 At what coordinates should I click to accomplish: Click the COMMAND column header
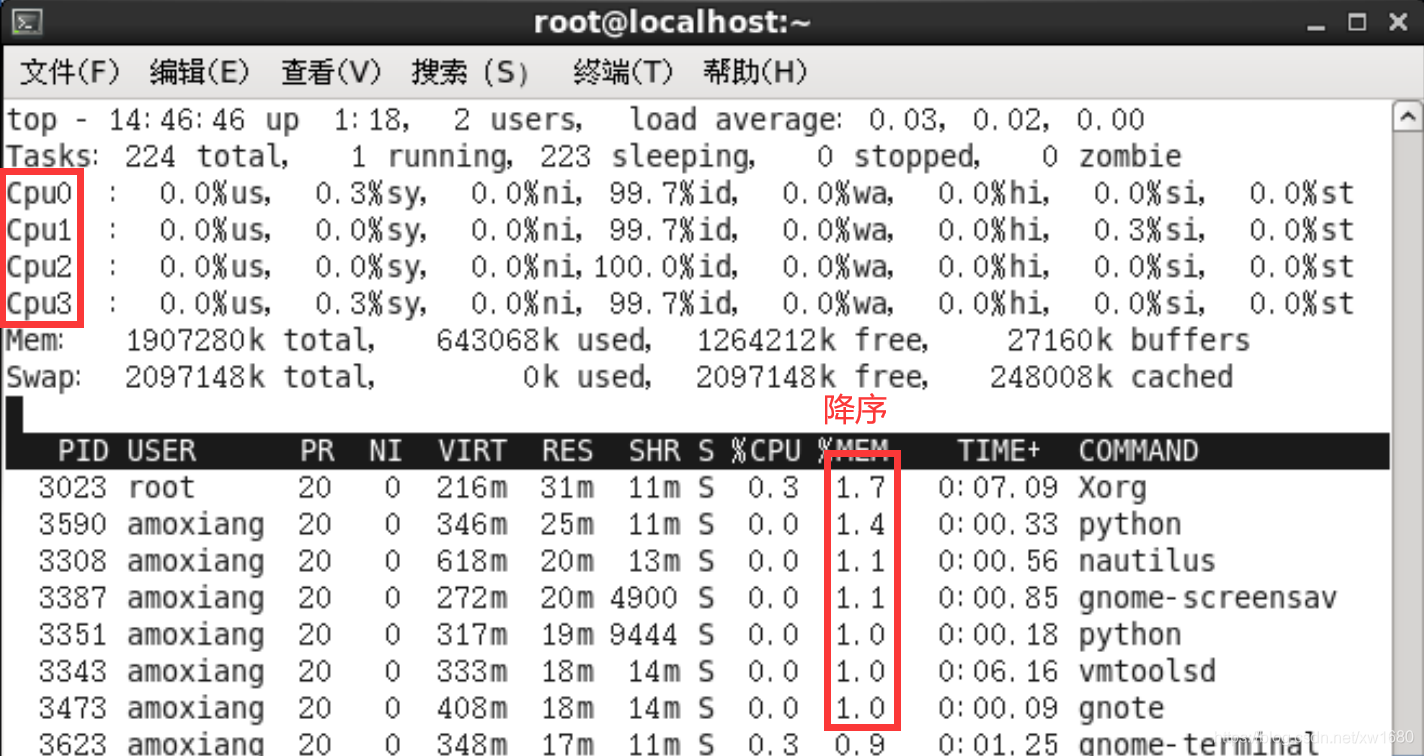click(1138, 451)
